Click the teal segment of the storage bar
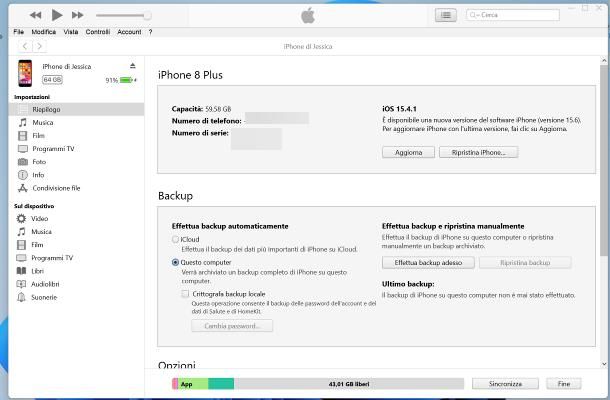The width and height of the screenshot is (610, 400). tap(221, 384)
